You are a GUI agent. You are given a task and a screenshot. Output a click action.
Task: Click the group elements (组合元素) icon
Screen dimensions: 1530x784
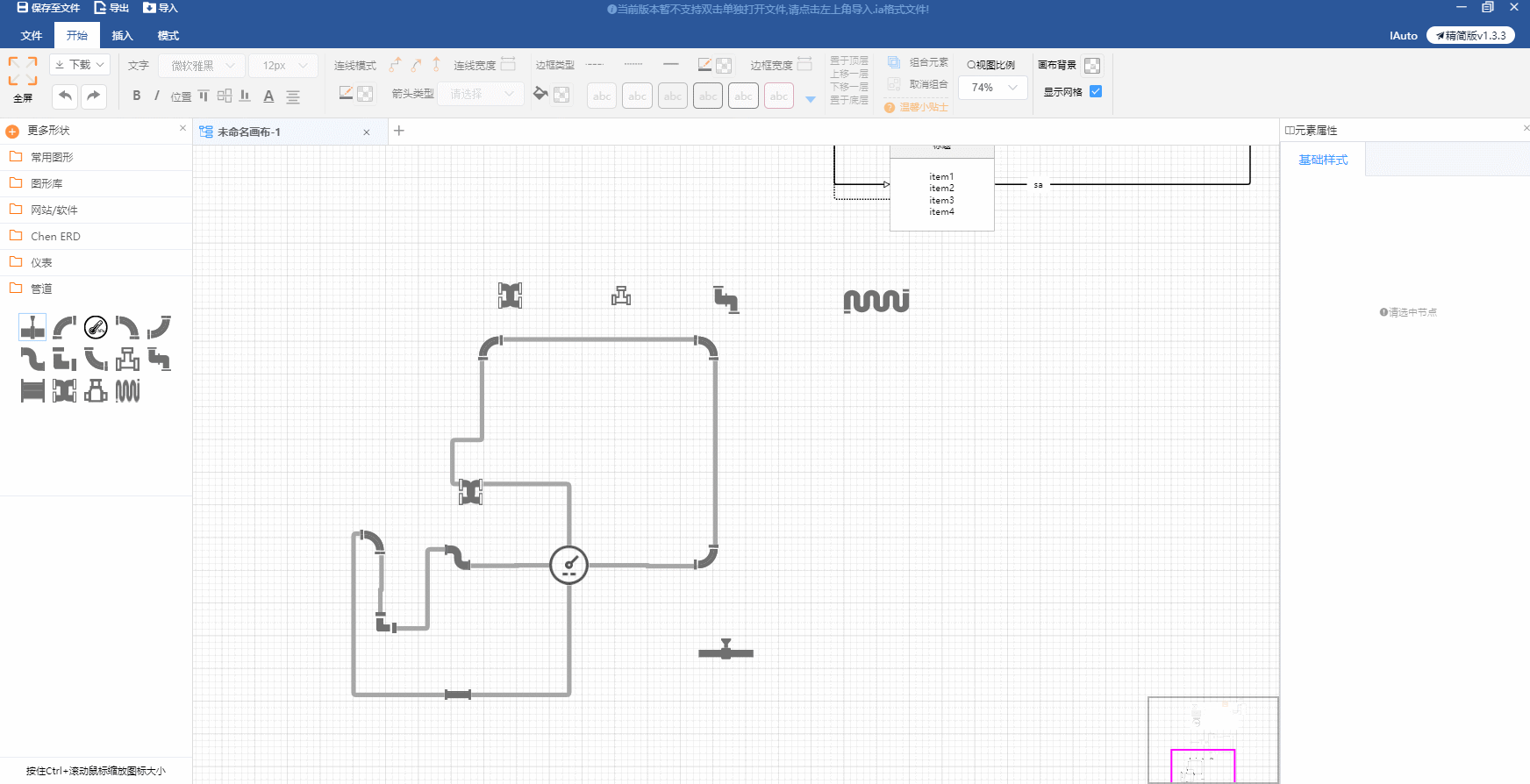(894, 62)
